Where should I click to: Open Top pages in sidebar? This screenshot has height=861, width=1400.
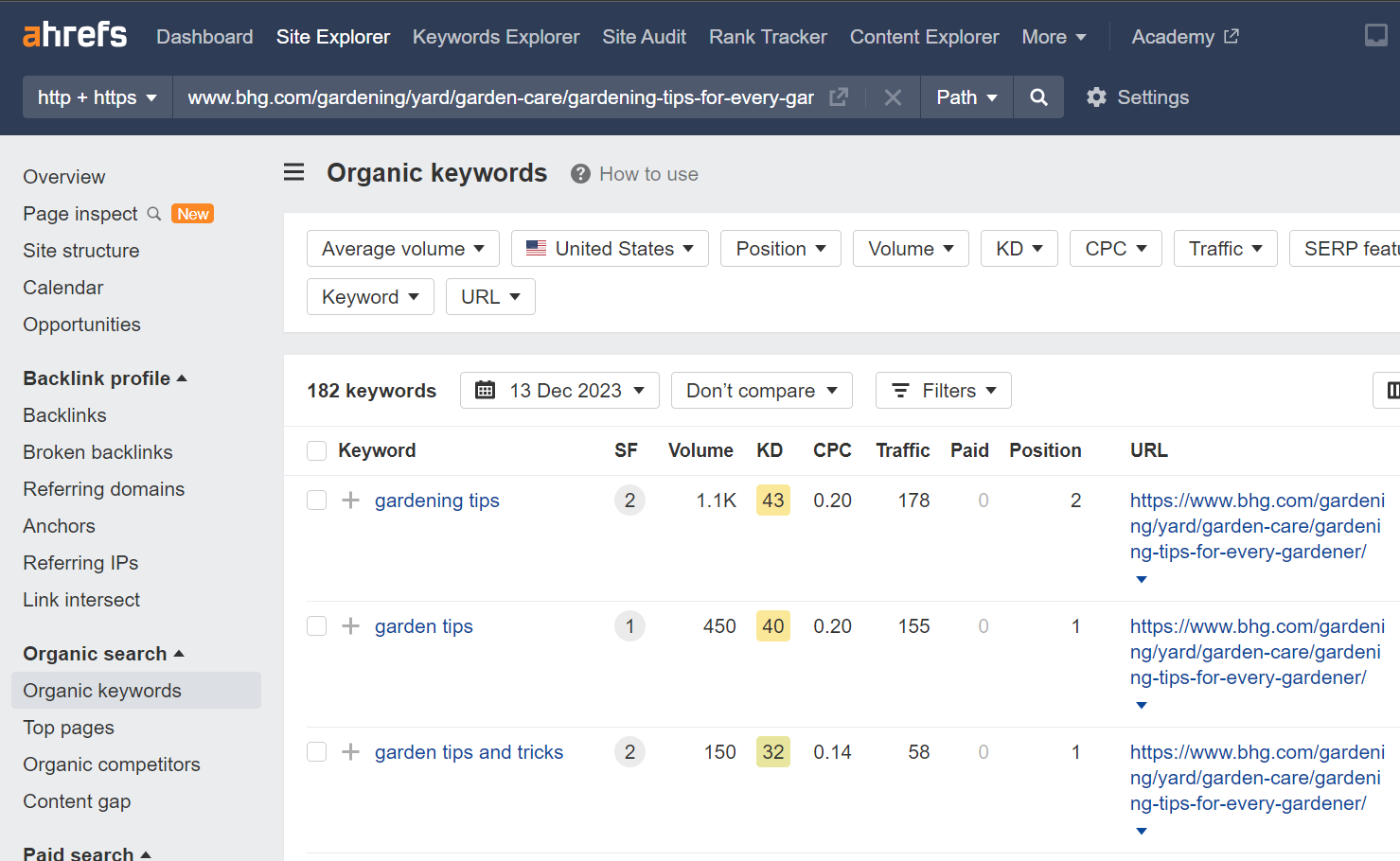68,728
